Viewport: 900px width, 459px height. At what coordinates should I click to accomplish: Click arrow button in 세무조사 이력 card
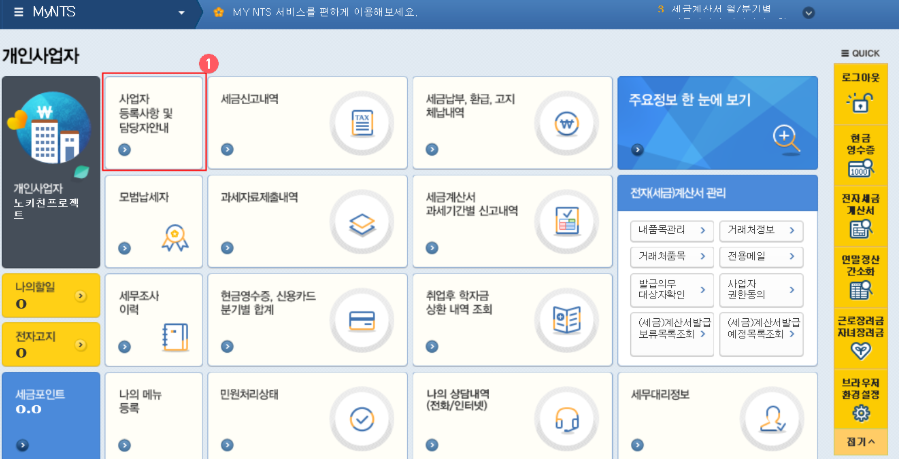(x=125, y=347)
